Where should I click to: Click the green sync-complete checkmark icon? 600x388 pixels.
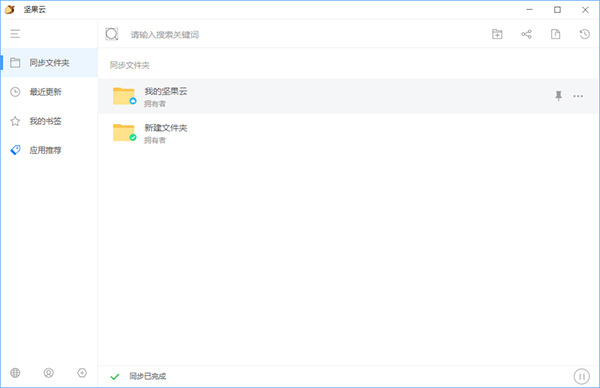[x=115, y=377]
